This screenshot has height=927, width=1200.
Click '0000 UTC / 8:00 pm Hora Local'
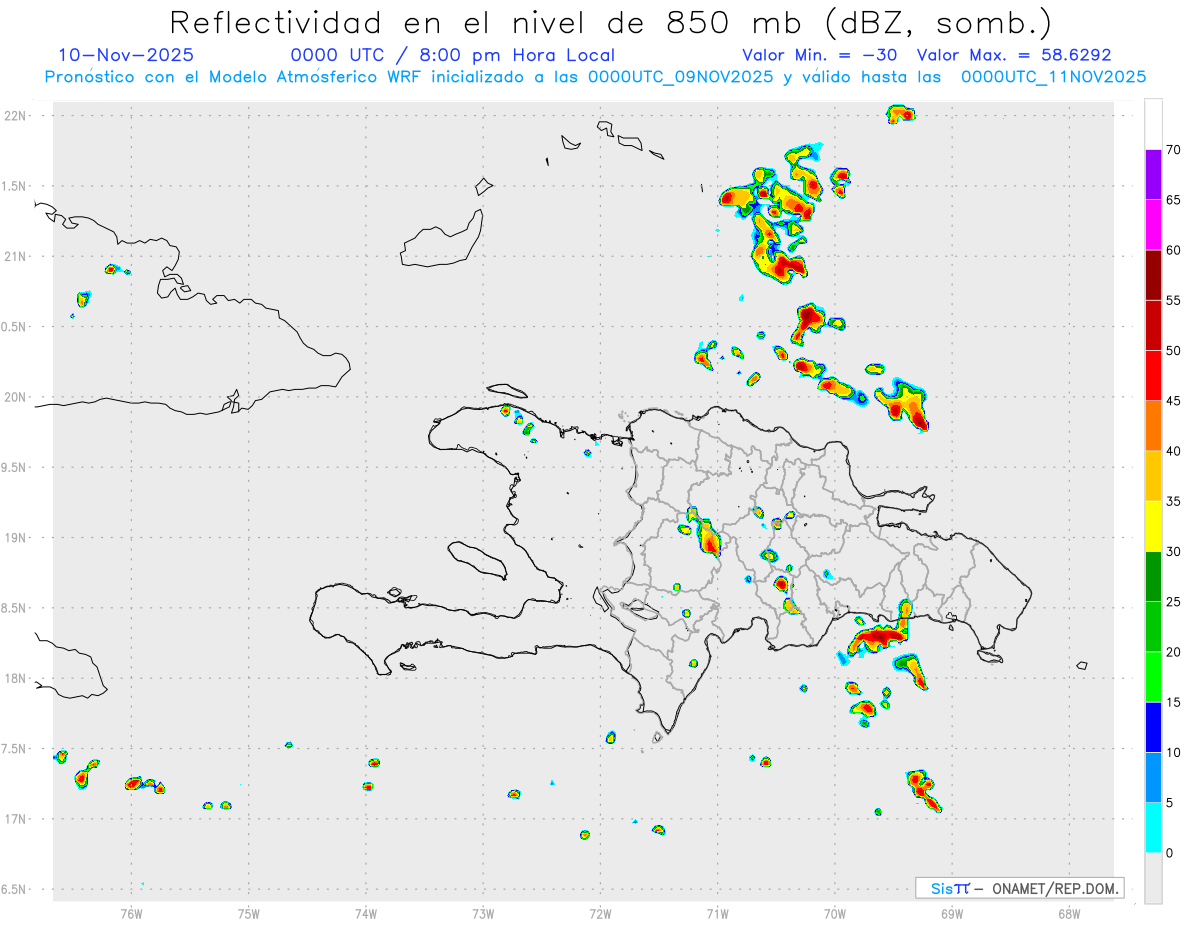pyautogui.click(x=452, y=55)
